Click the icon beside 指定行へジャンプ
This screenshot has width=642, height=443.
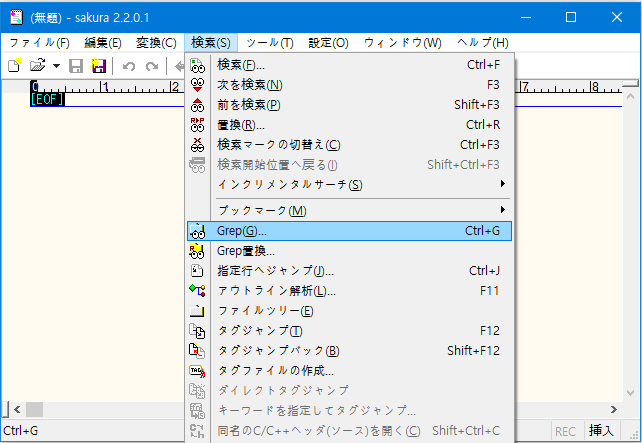197,271
